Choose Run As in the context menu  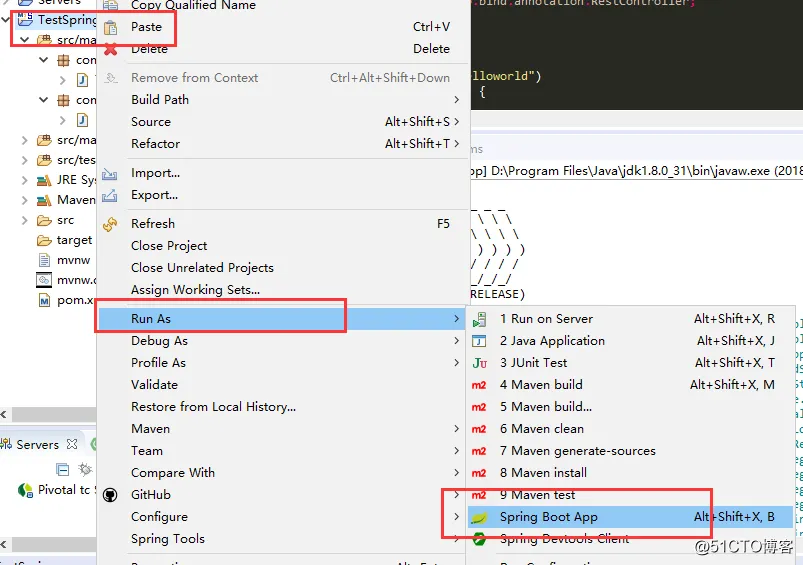point(283,319)
